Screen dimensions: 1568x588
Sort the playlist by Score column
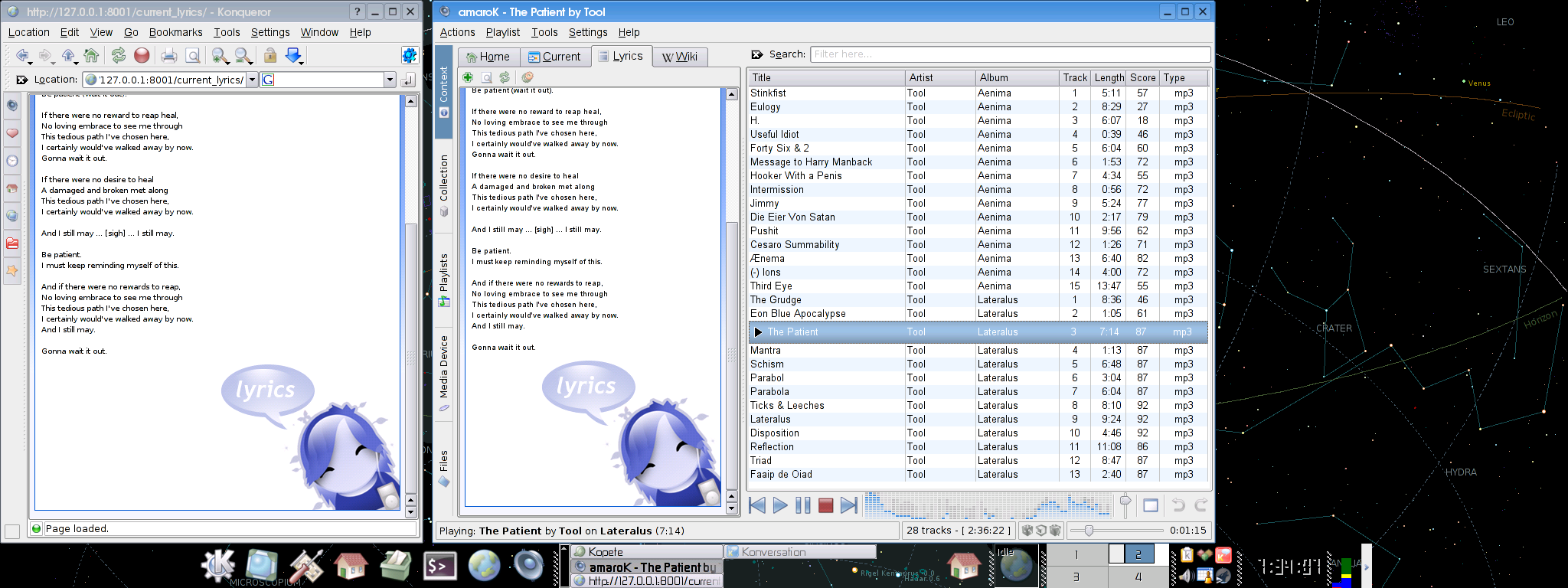point(1143,77)
